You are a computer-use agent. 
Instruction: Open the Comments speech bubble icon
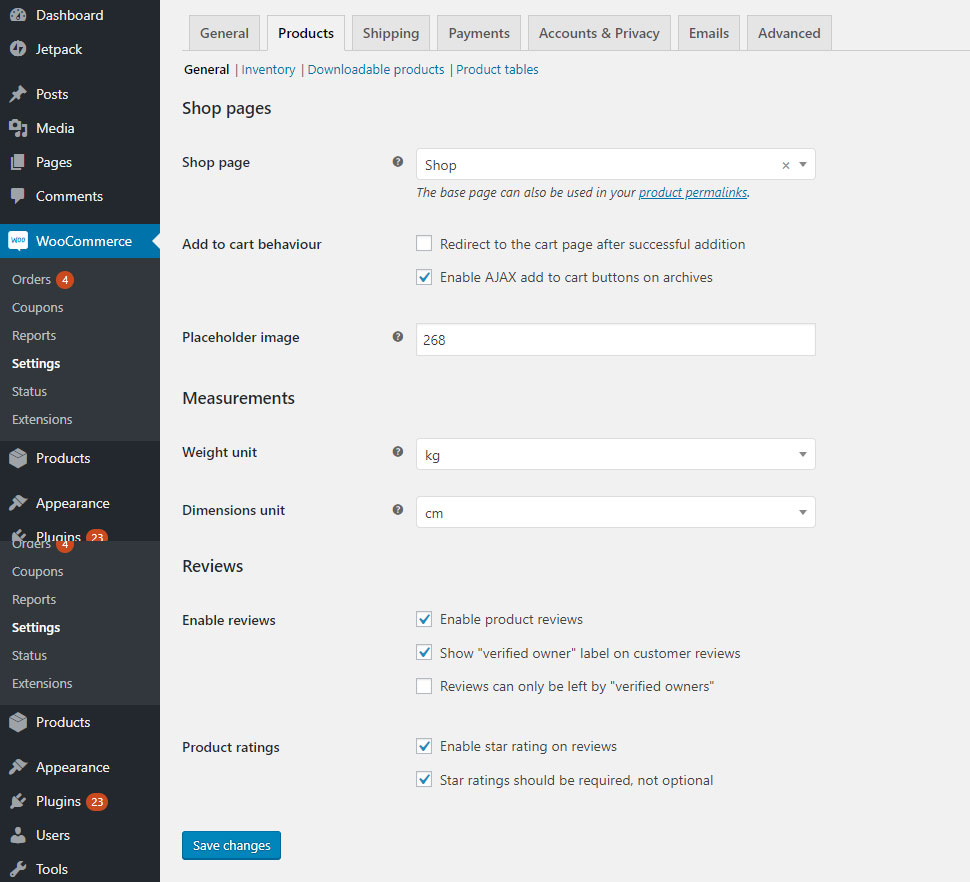tap(18, 196)
